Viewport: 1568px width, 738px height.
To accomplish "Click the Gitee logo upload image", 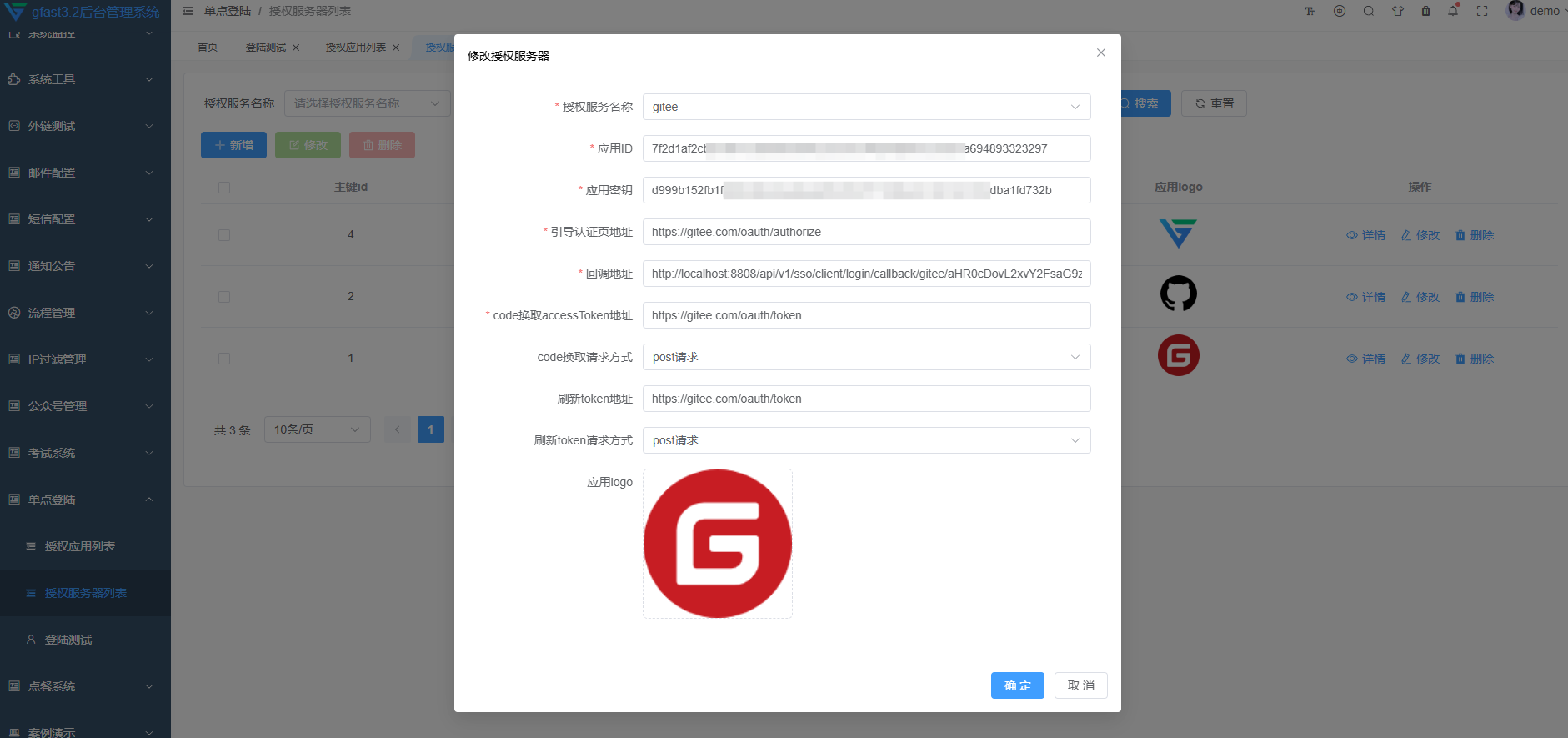I will [717, 544].
